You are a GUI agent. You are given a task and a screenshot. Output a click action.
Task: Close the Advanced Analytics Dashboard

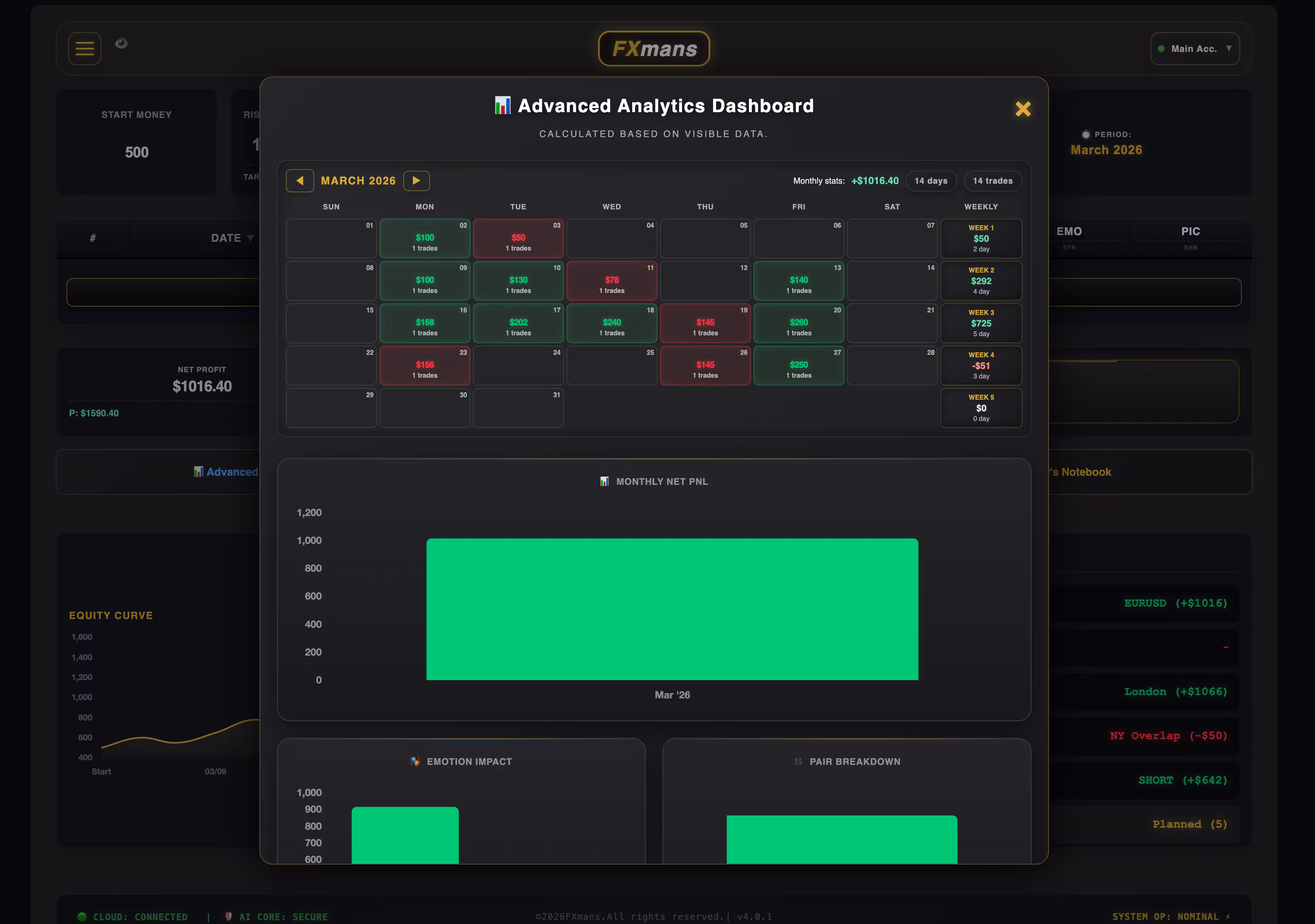coord(1022,109)
